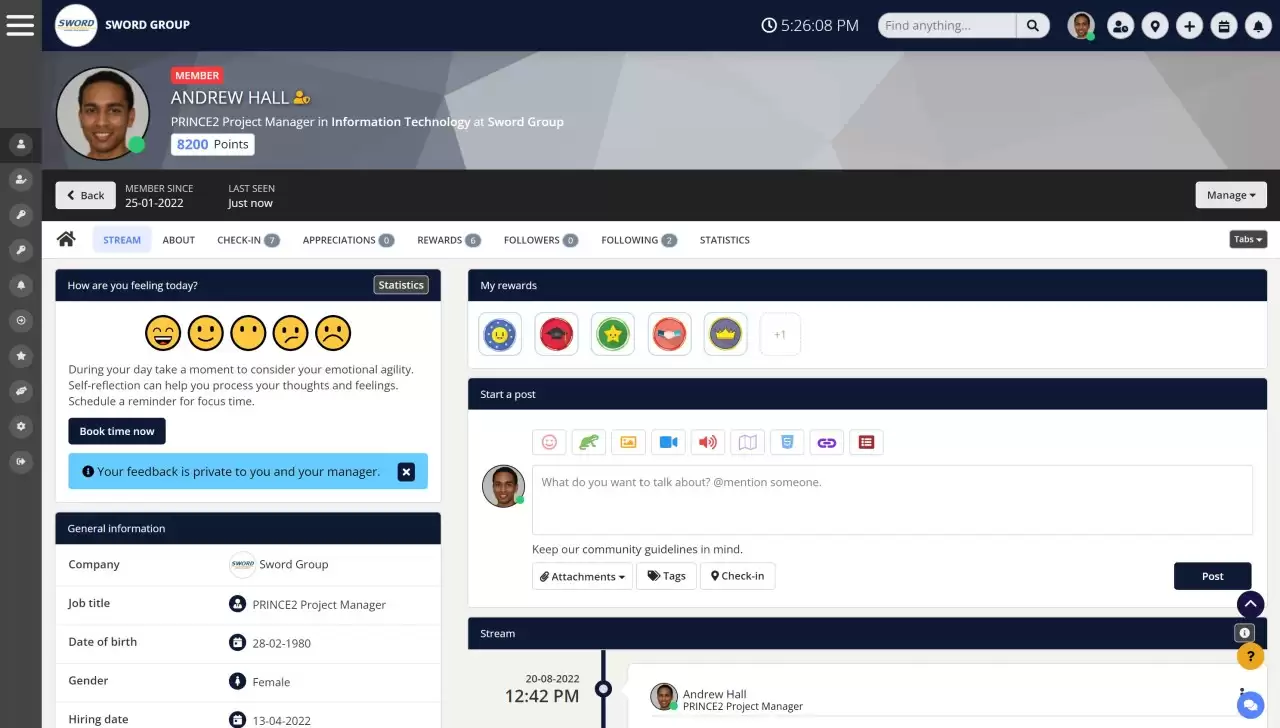This screenshot has width=1280, height=728.
Task: Click the Post button
Action: (x=1212, y=576)
